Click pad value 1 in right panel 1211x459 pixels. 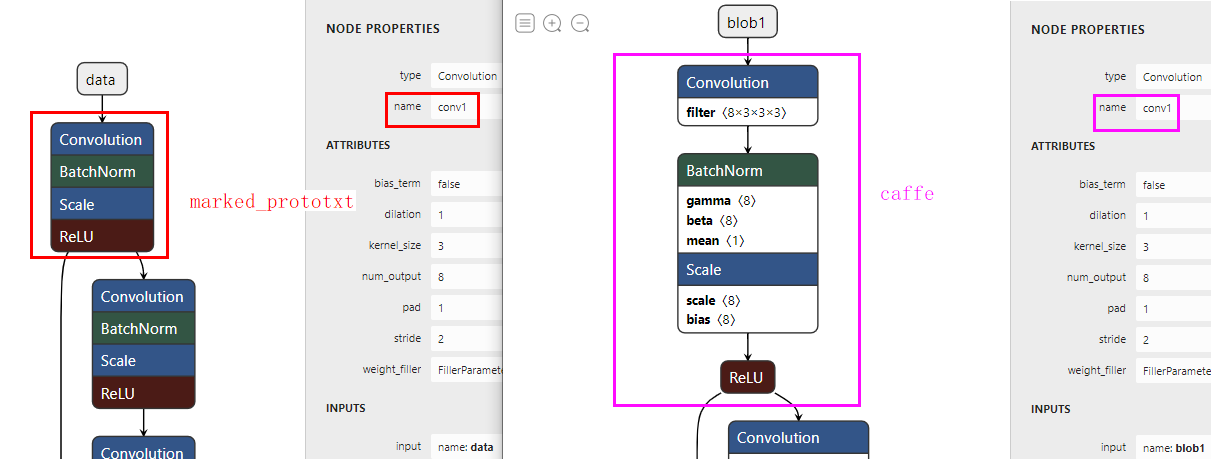pos(1173,309)
